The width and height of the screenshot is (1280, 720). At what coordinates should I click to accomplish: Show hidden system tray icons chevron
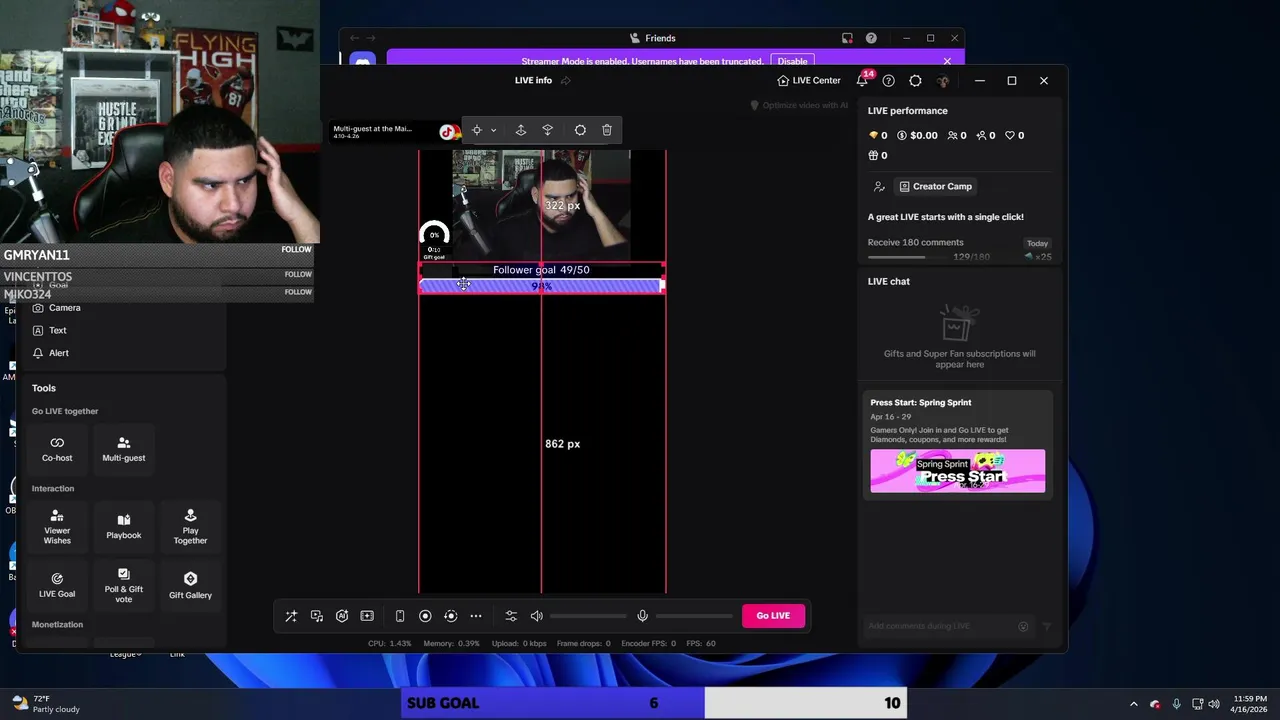click(x=1133, y=704)
